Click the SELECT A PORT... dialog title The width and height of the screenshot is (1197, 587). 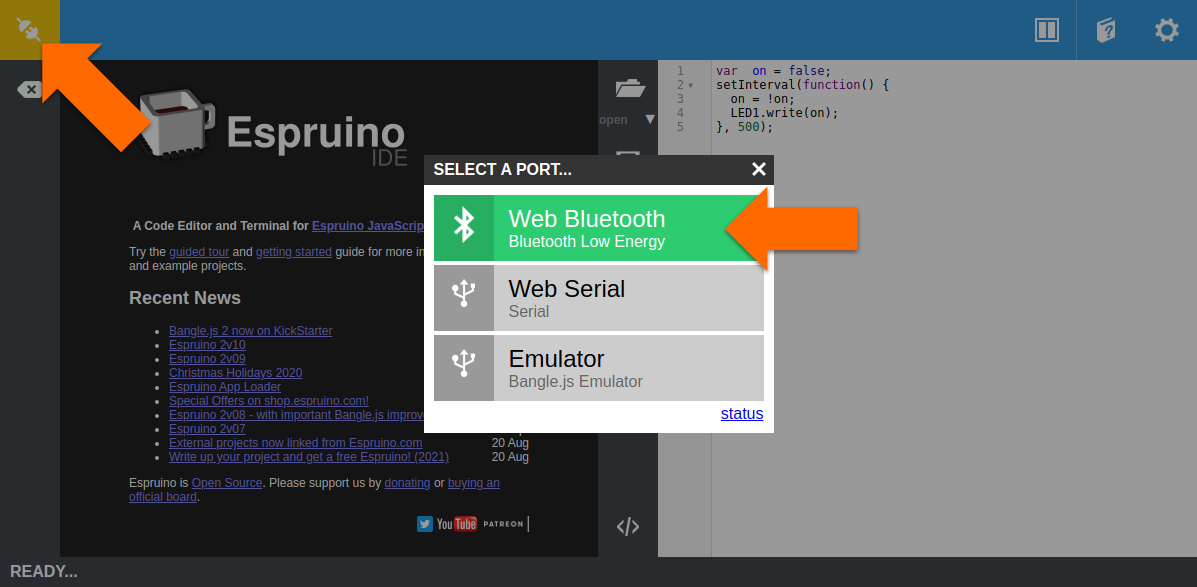[x=502, y=169]
